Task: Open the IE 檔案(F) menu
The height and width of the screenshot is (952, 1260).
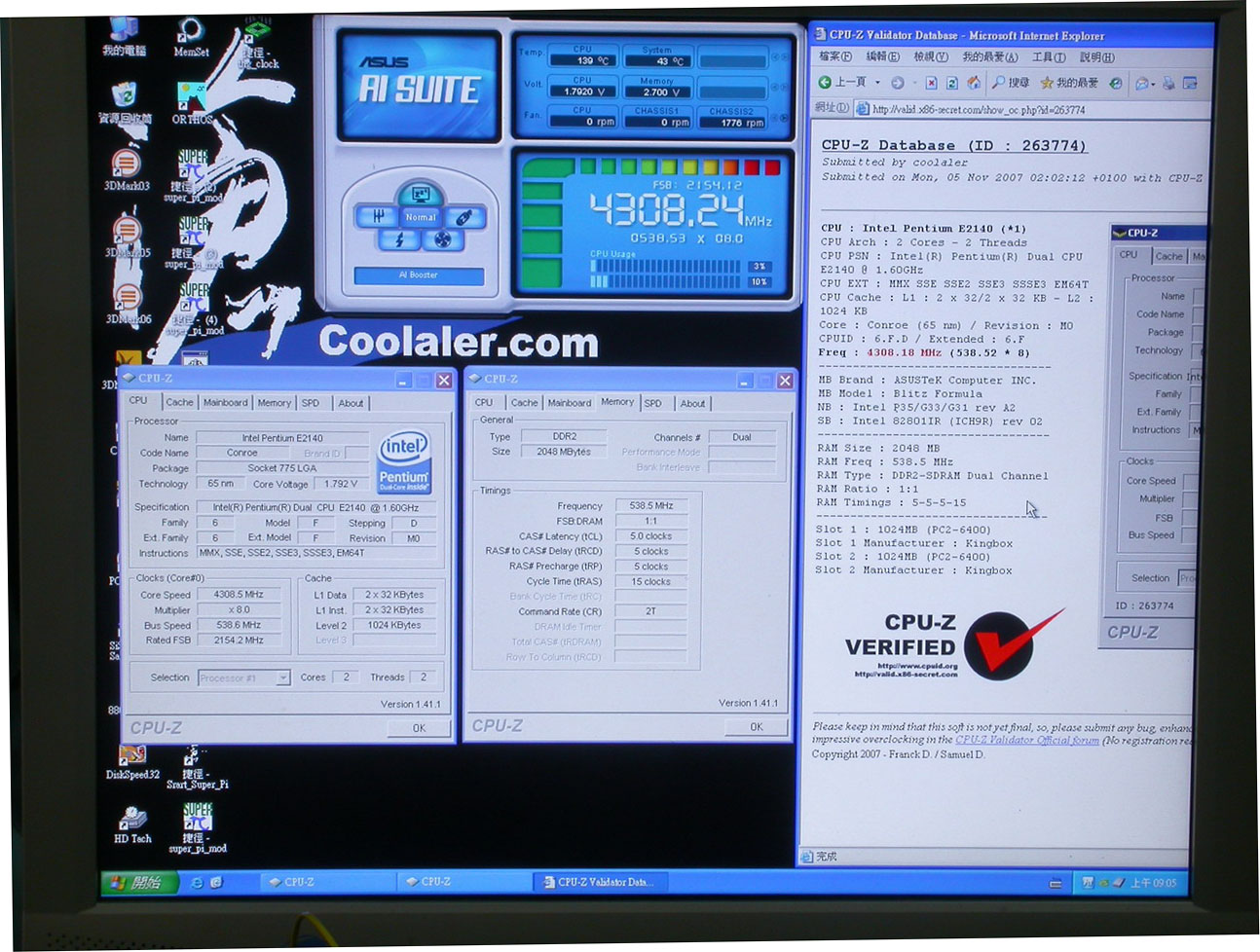Action: (x=834, y=57)
